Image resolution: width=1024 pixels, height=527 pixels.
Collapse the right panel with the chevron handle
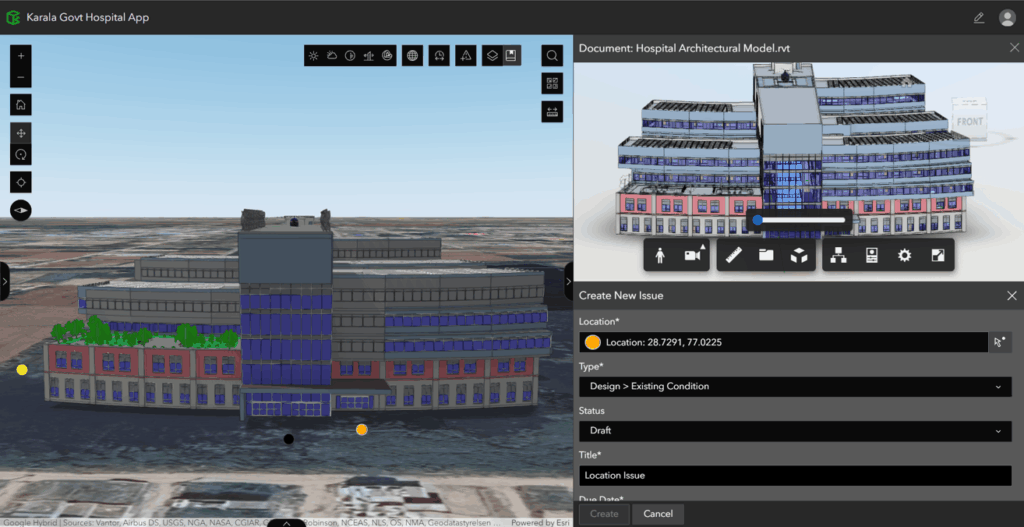(569, 281)
